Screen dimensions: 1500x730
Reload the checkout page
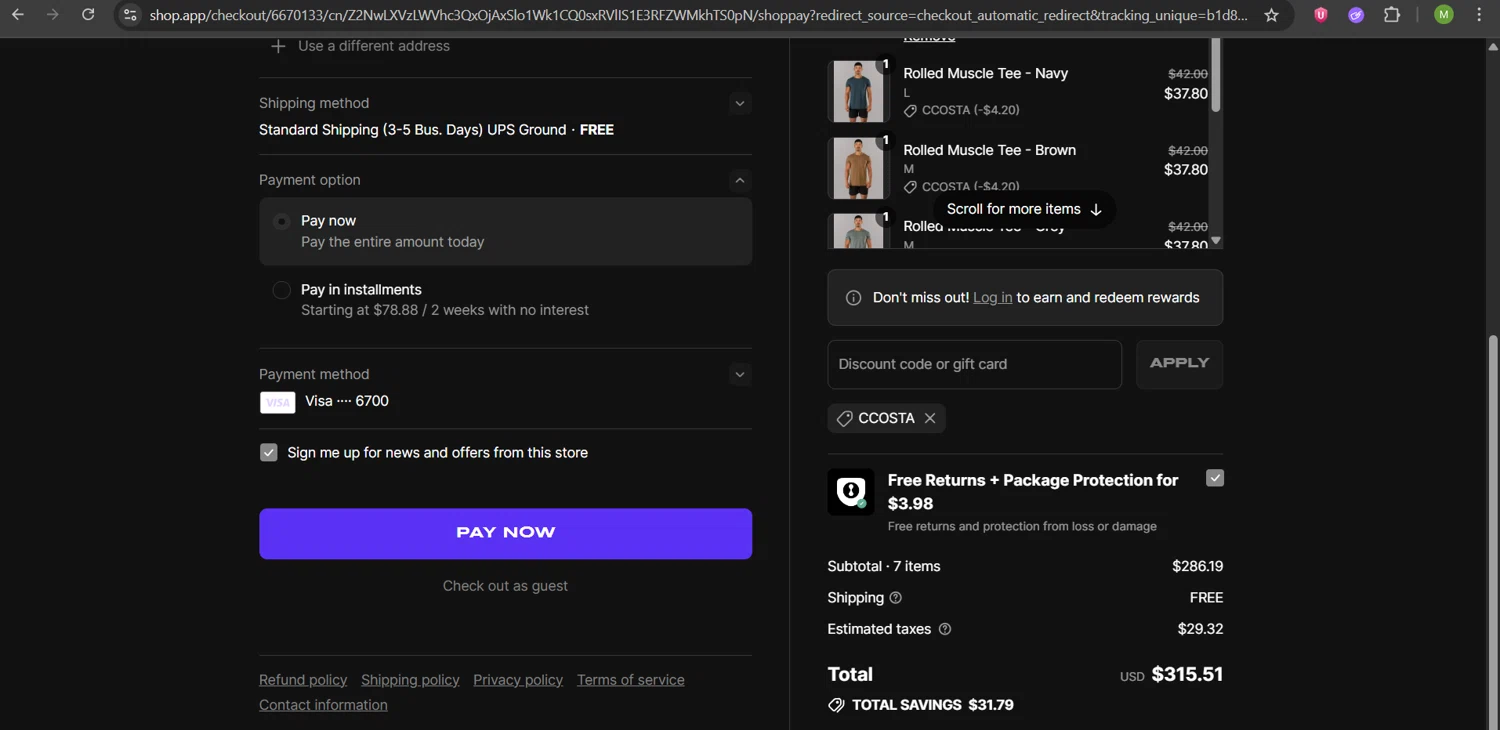click(x=88, y=15)
